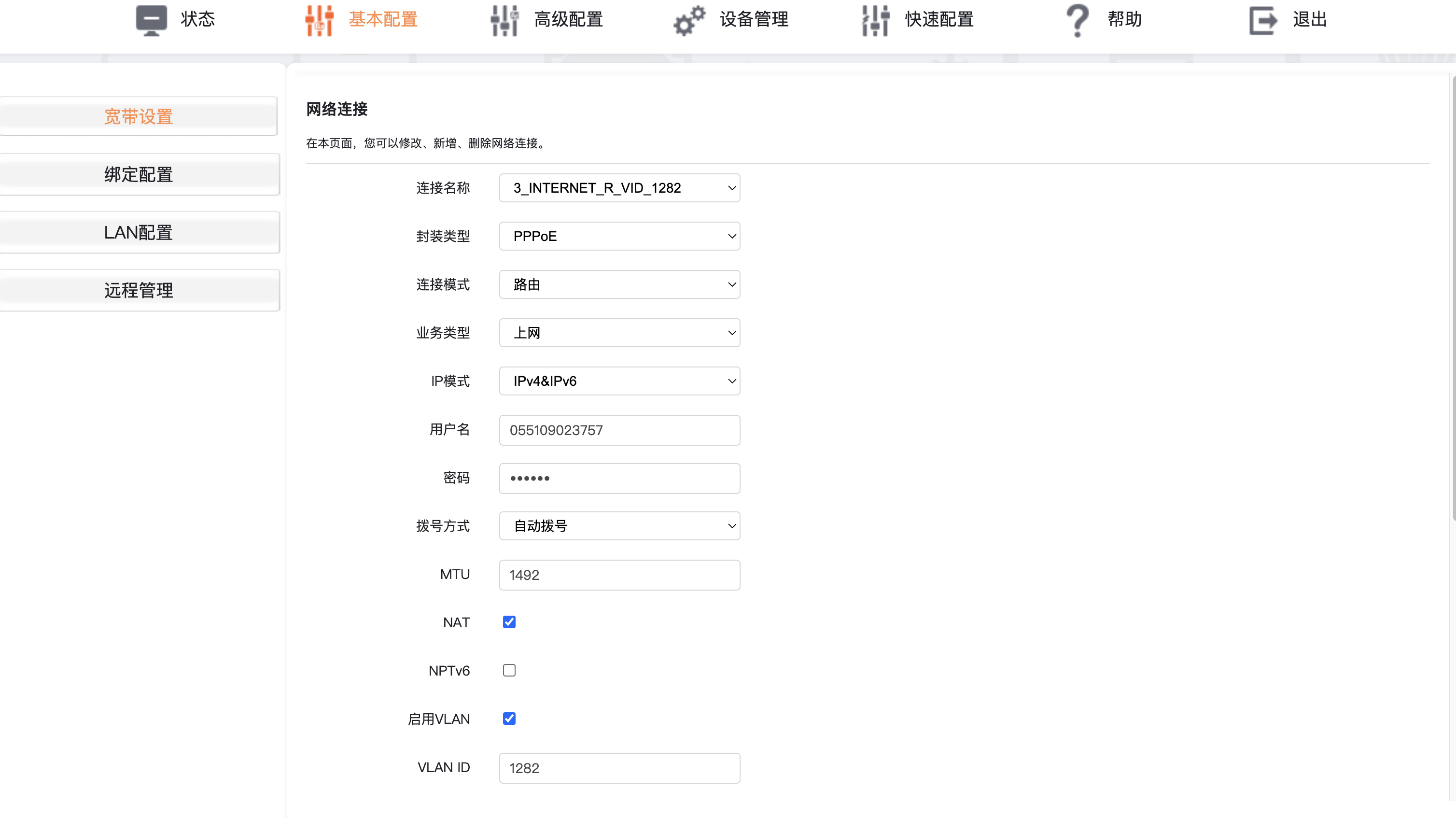Expand the 业务类型 上网 dropdown
The width and height of the screenshot is (1456, 818).
click(619, 332)
